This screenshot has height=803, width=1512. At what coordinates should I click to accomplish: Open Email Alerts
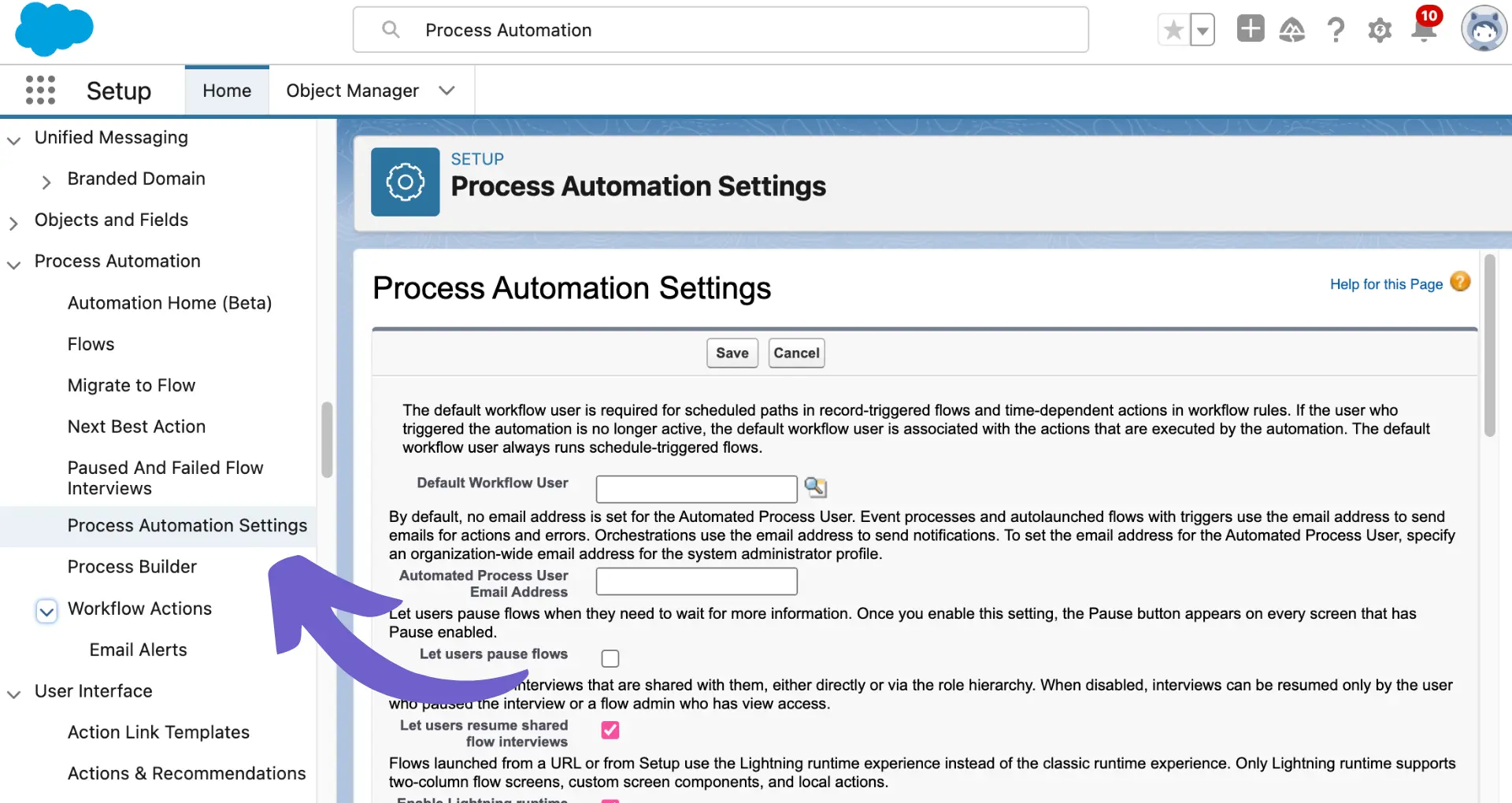(138, 649)
